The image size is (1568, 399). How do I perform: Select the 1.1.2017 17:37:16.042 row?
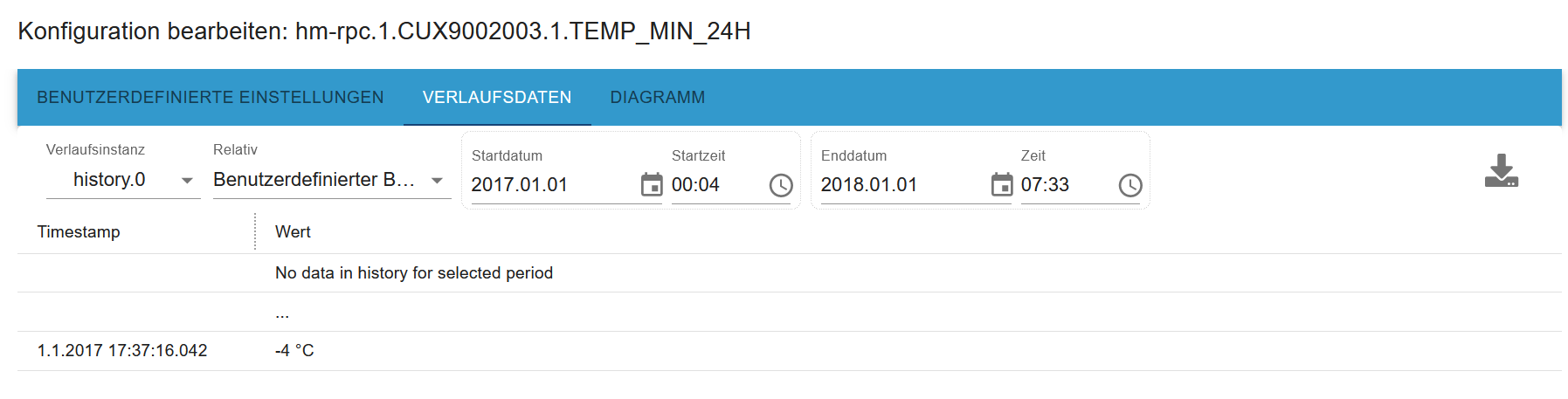point(122,351)
